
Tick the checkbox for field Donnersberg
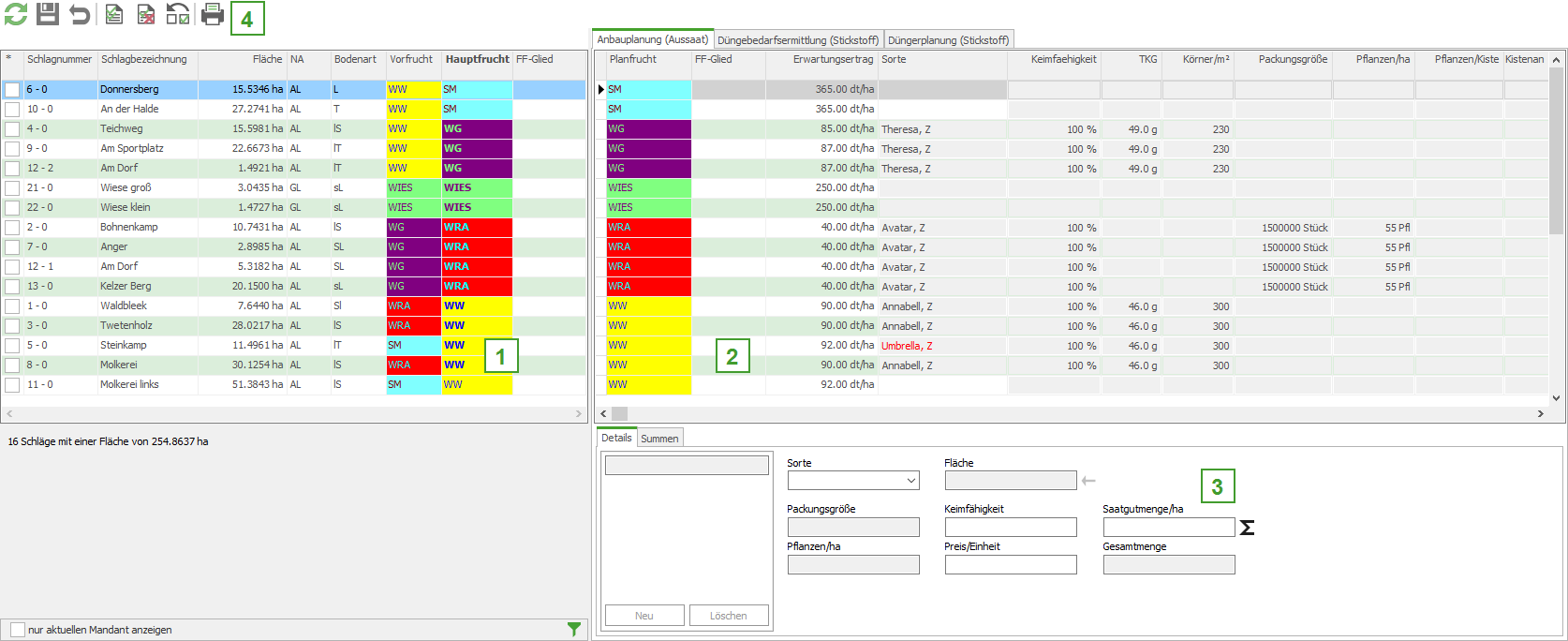pos(12,90)
